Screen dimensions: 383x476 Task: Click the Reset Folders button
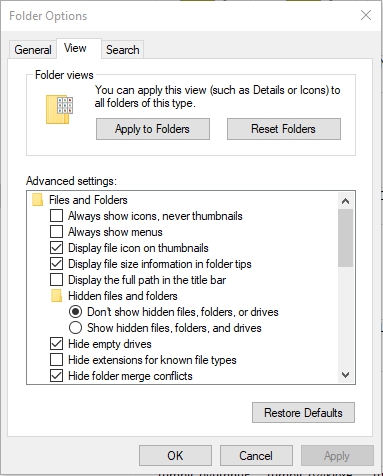click(284, 129)
